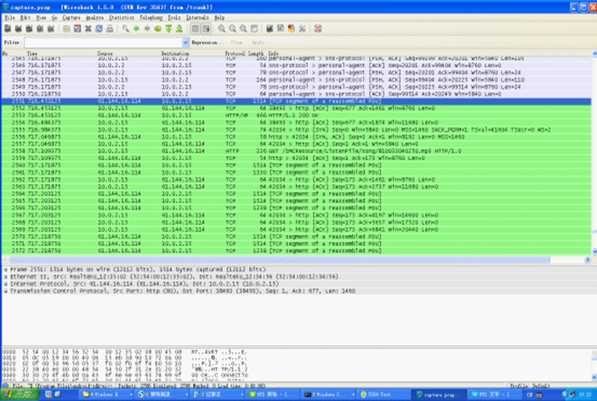Screen dimensions: 597x401
Task: Click the Apply filter button
Action: (x=258, y=43)
